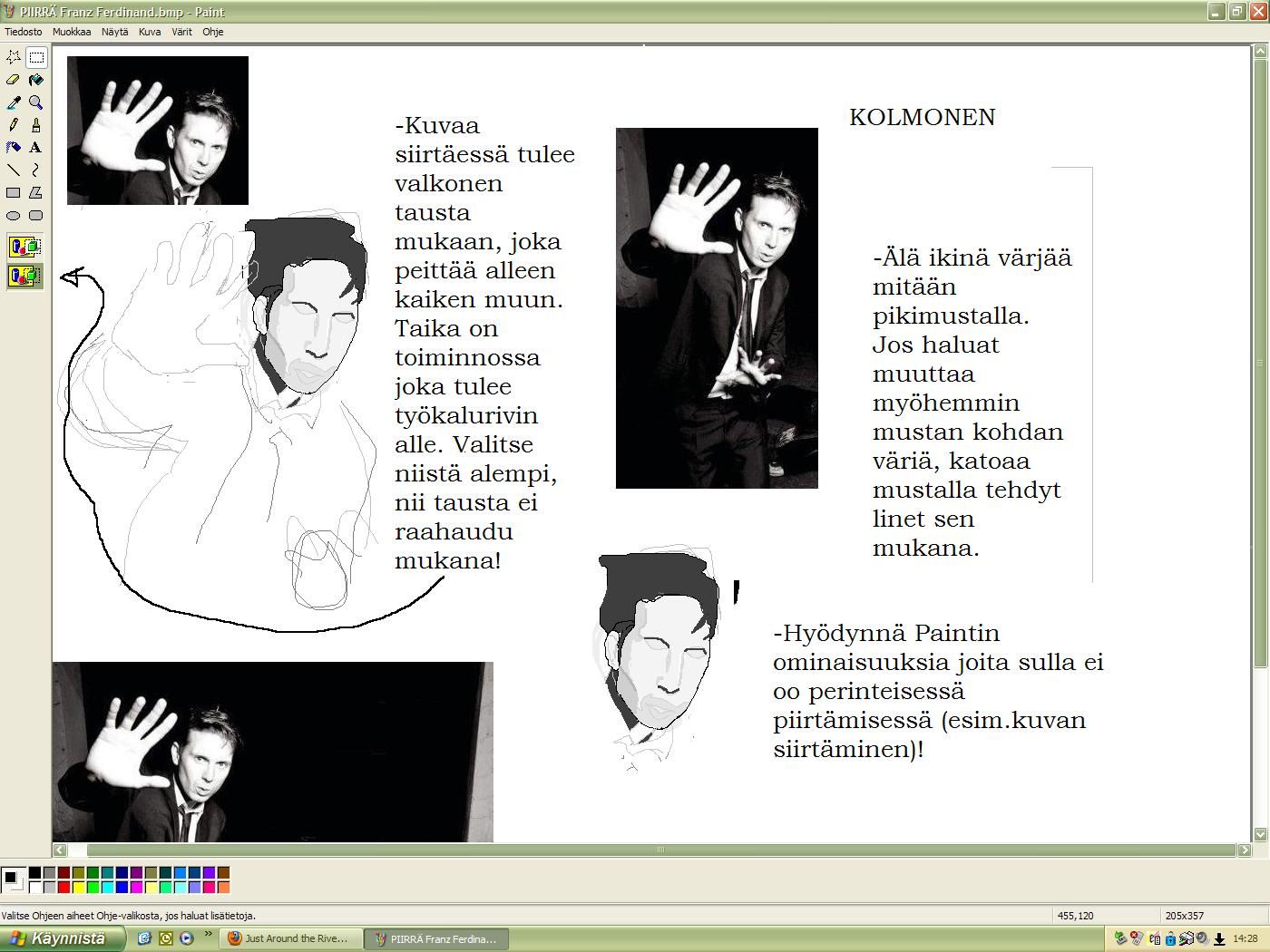Pick the Ellipse shape tool
This screenshot has height=952, width=1270.
(14, 216)
